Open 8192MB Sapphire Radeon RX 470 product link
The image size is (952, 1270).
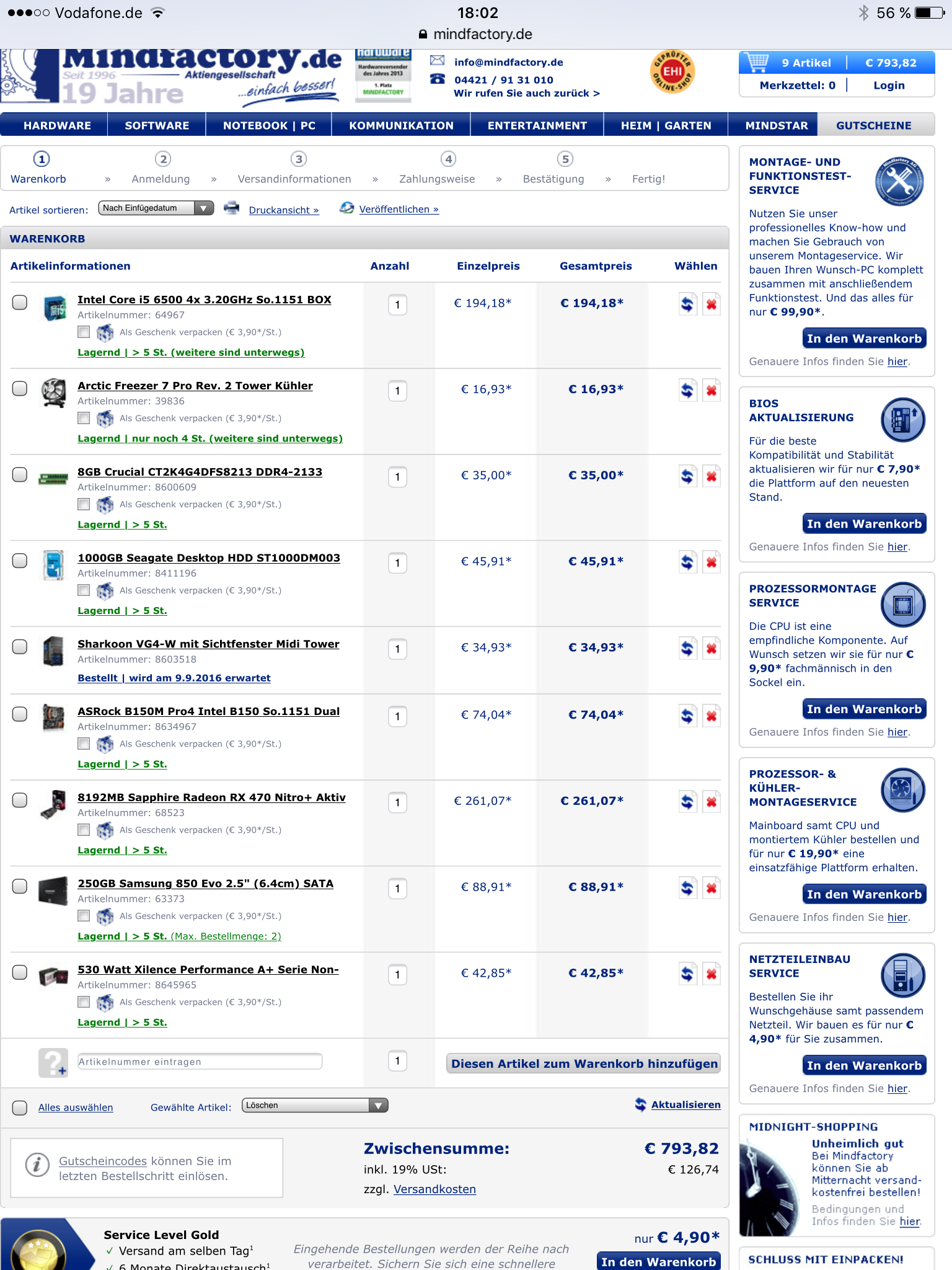click(211, 797)
